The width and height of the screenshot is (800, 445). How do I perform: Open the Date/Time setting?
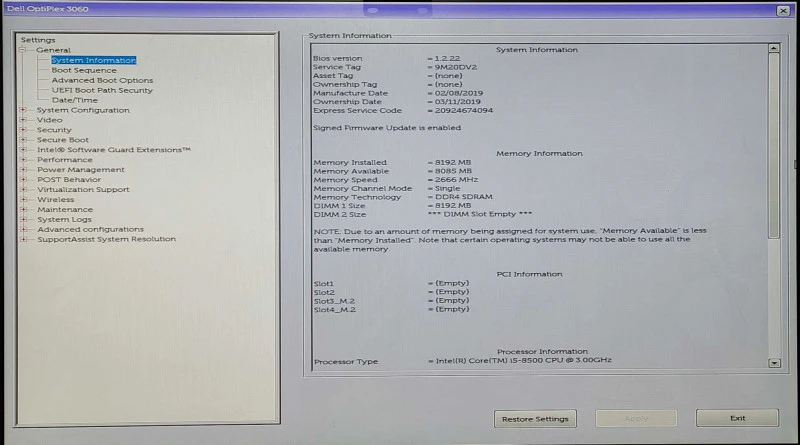74,100
